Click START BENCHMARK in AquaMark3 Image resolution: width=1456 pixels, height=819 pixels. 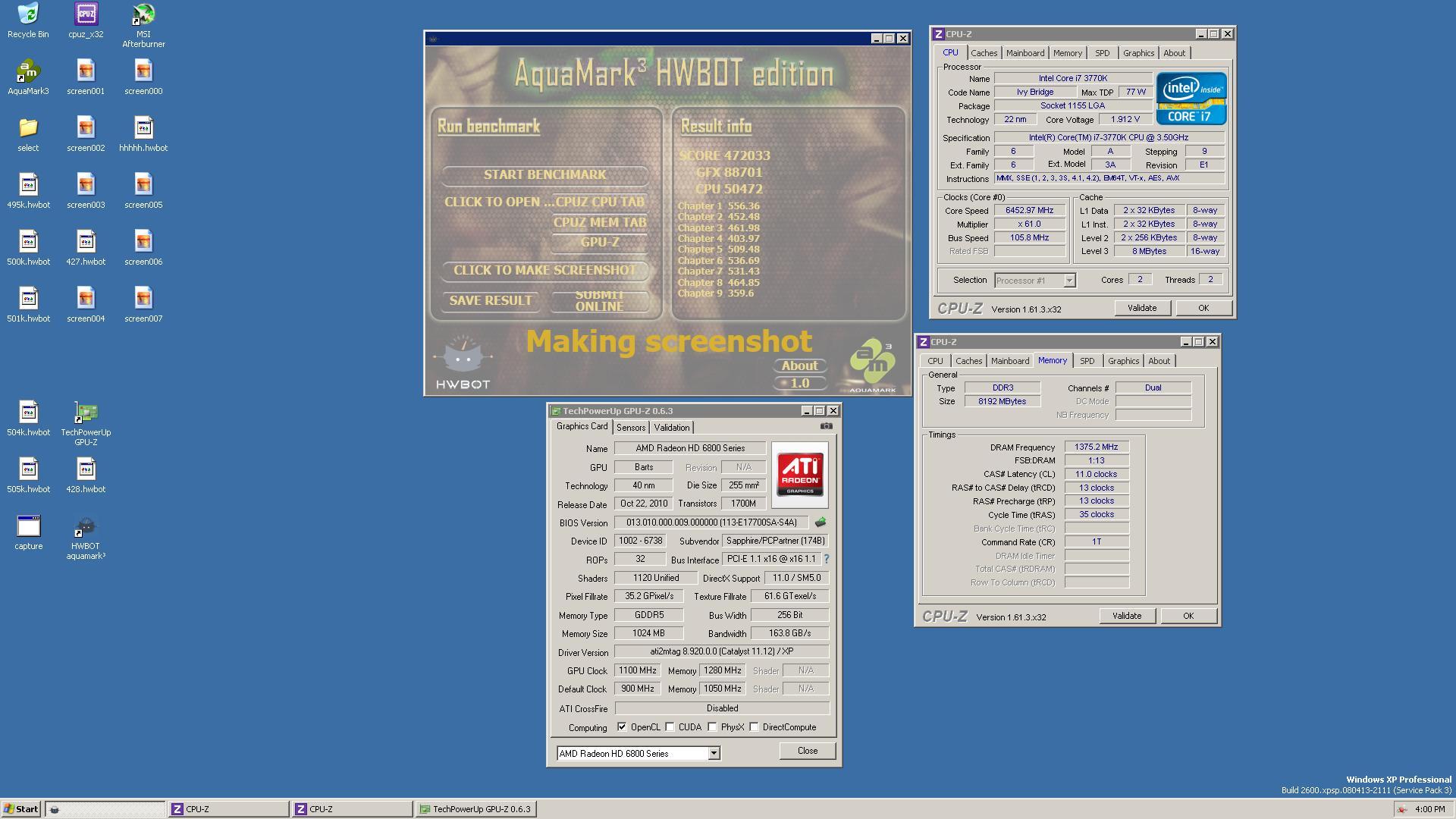point(544,175)
